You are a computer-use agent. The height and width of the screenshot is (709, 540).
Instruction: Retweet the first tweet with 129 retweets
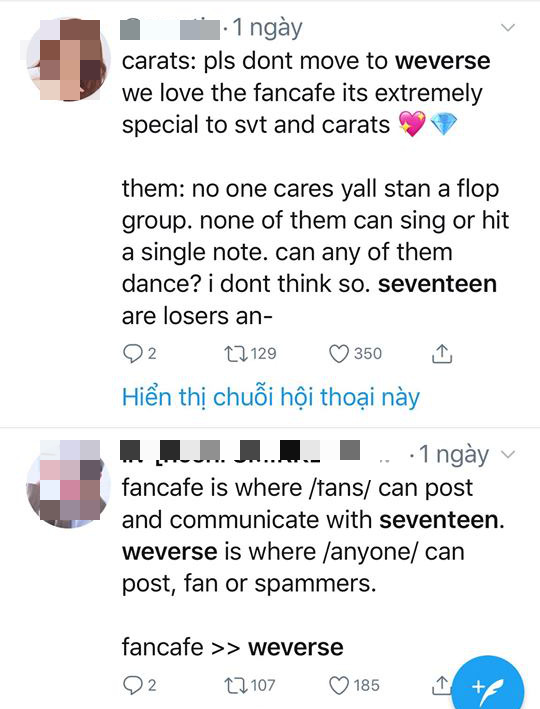236,354
